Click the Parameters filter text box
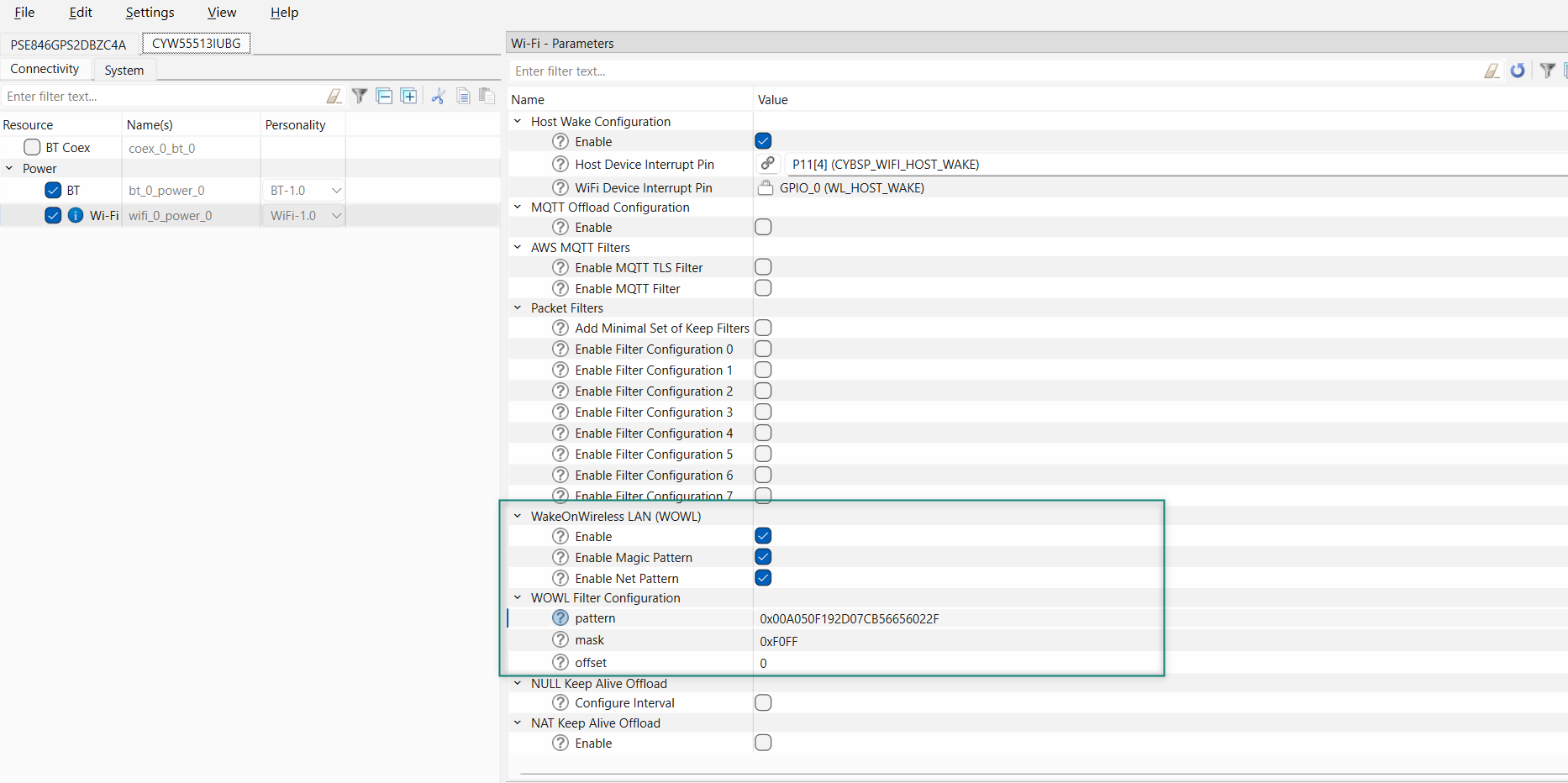This screenshot has height=783, width=1568. 992,71
